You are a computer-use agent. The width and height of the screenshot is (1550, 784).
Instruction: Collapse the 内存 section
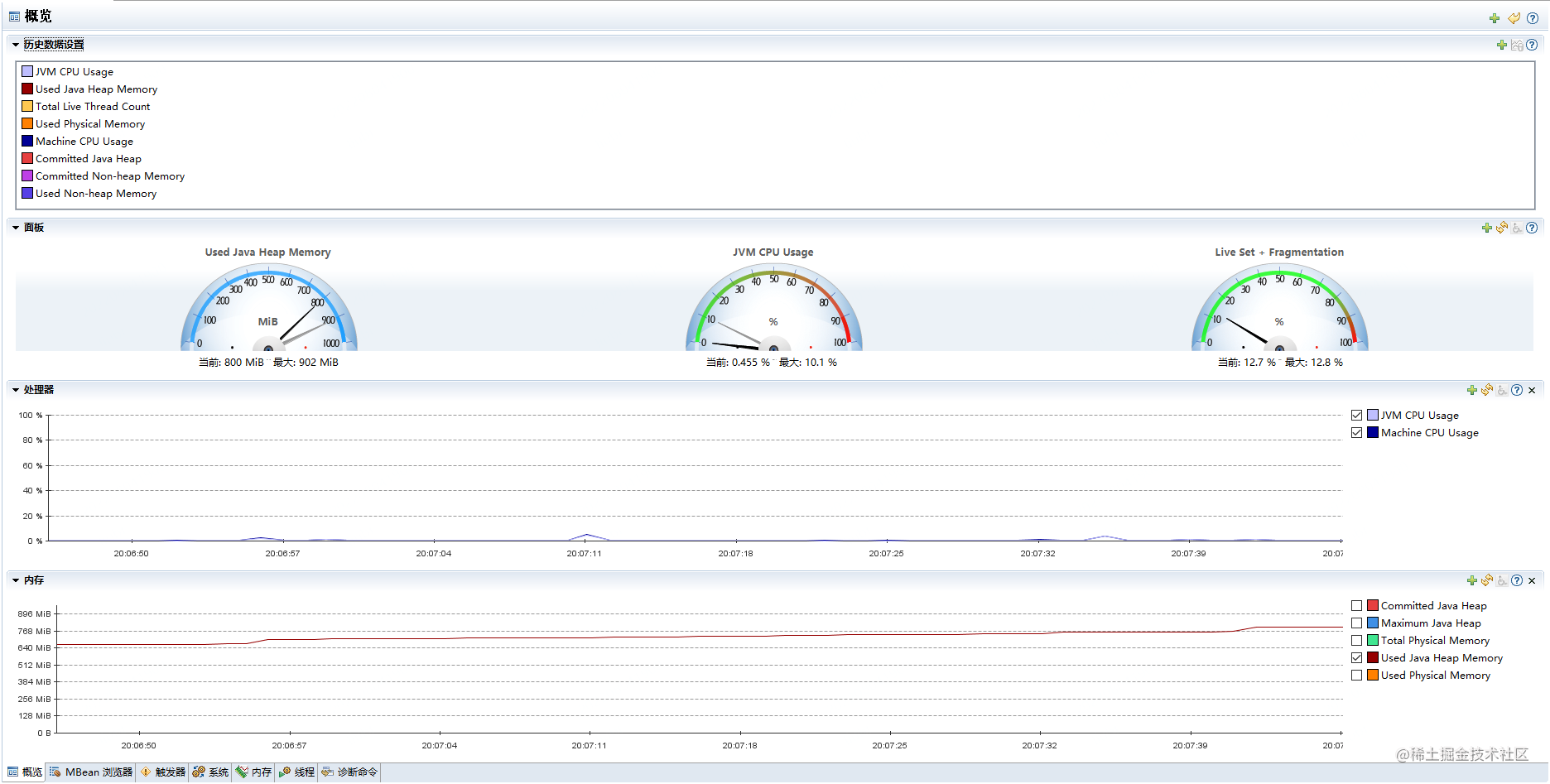pos(15,580)
